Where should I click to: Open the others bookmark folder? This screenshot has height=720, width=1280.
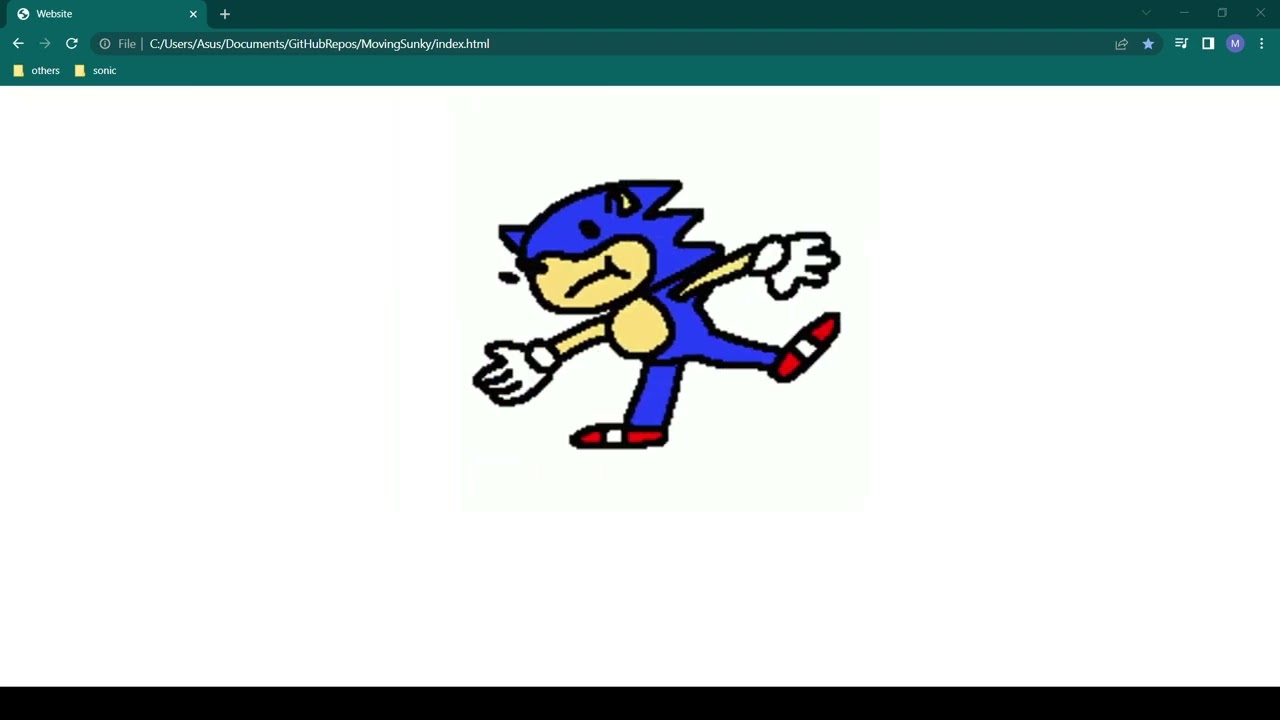[36, 71]
